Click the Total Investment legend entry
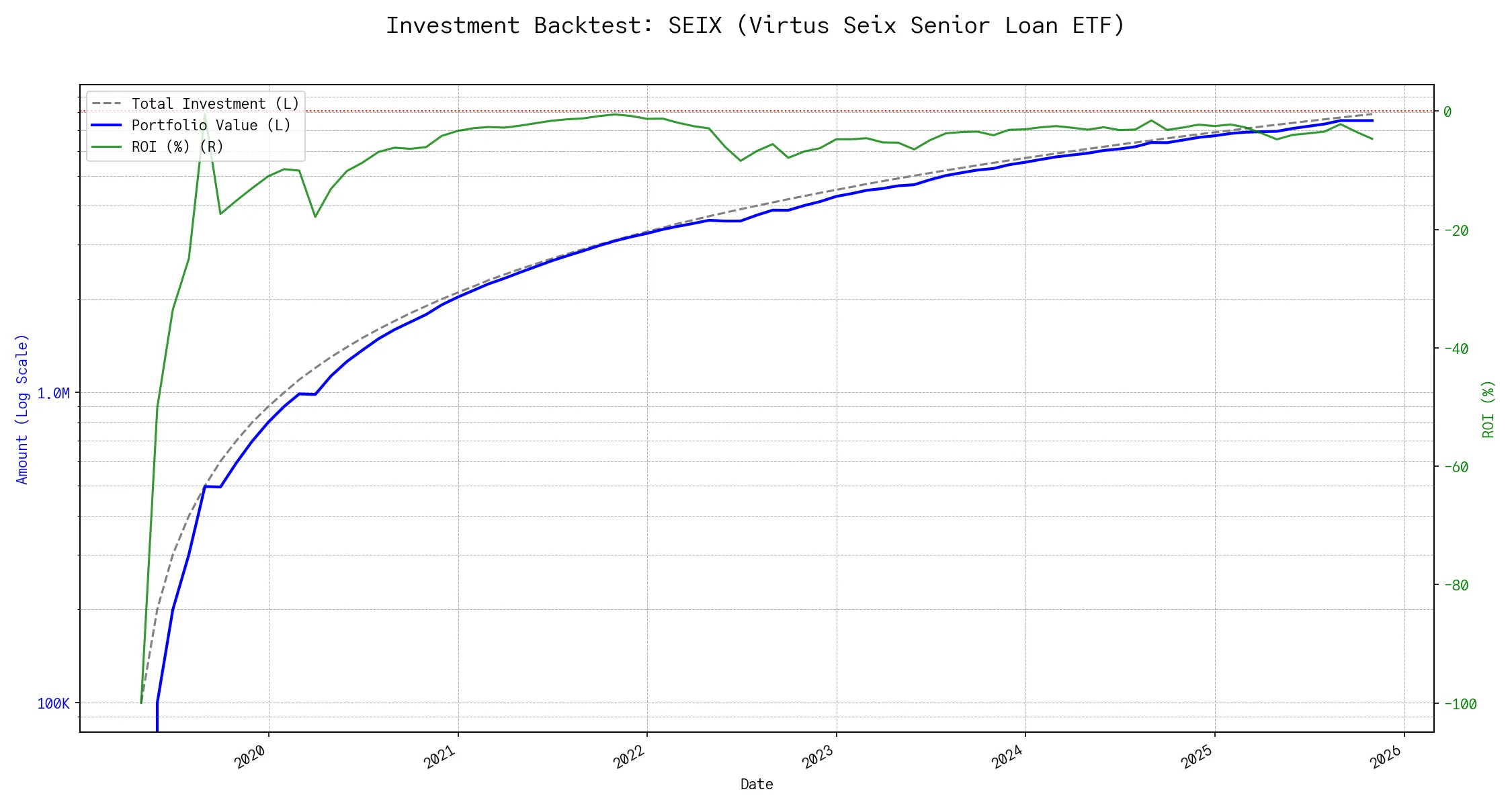This screenshot has height=806, width=1512. coord(215,104)
